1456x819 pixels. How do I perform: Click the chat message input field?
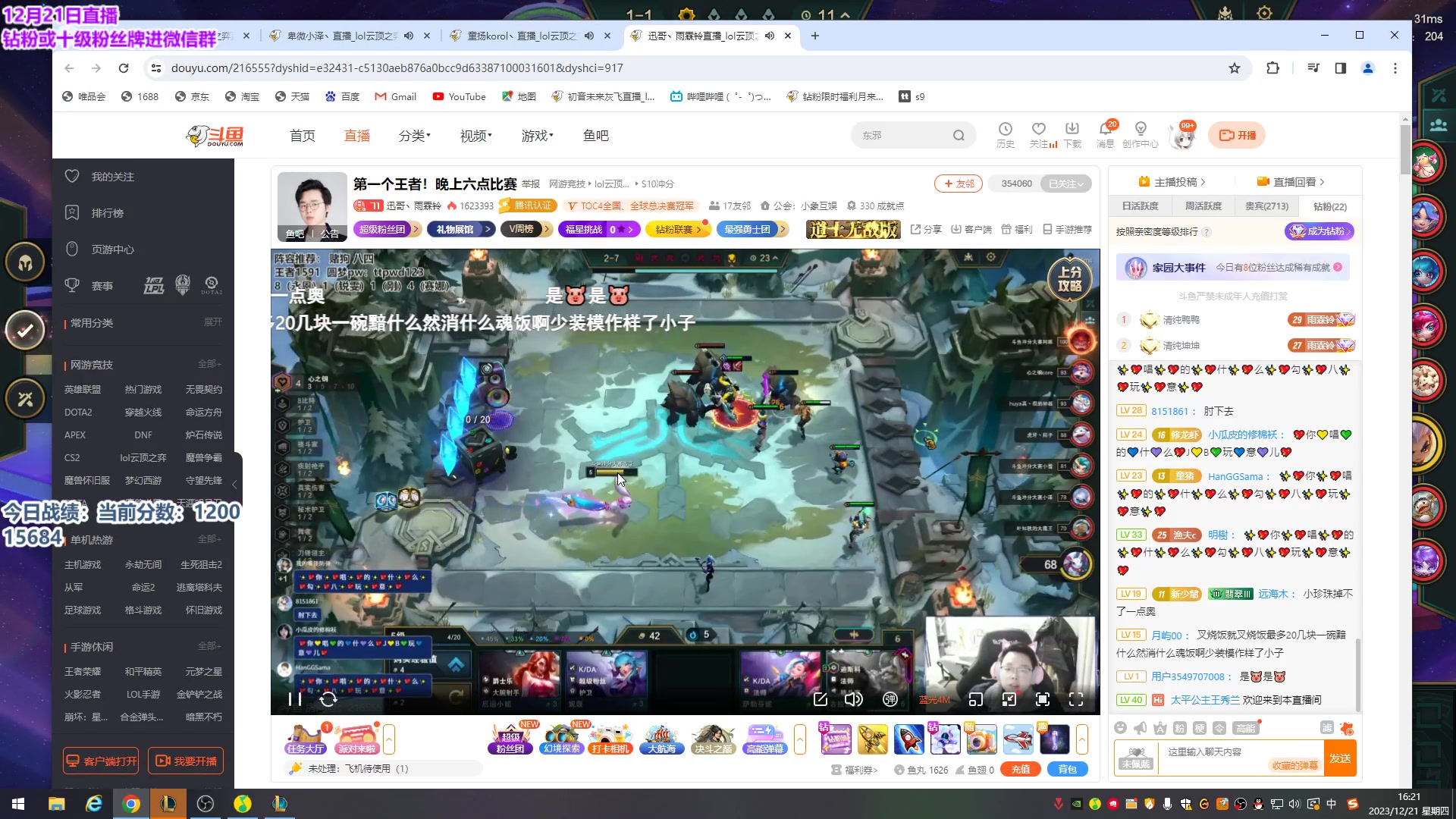click(1213, 752)
